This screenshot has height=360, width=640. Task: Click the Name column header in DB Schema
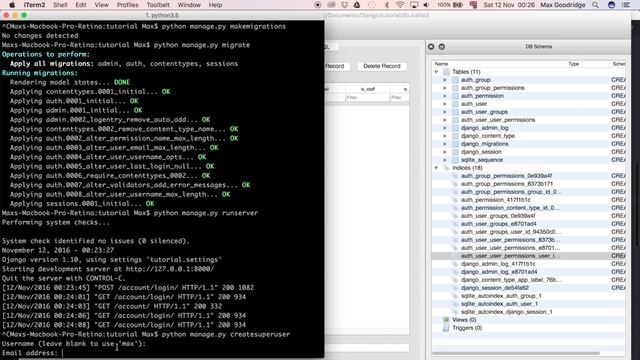click(x=441, y=64)
